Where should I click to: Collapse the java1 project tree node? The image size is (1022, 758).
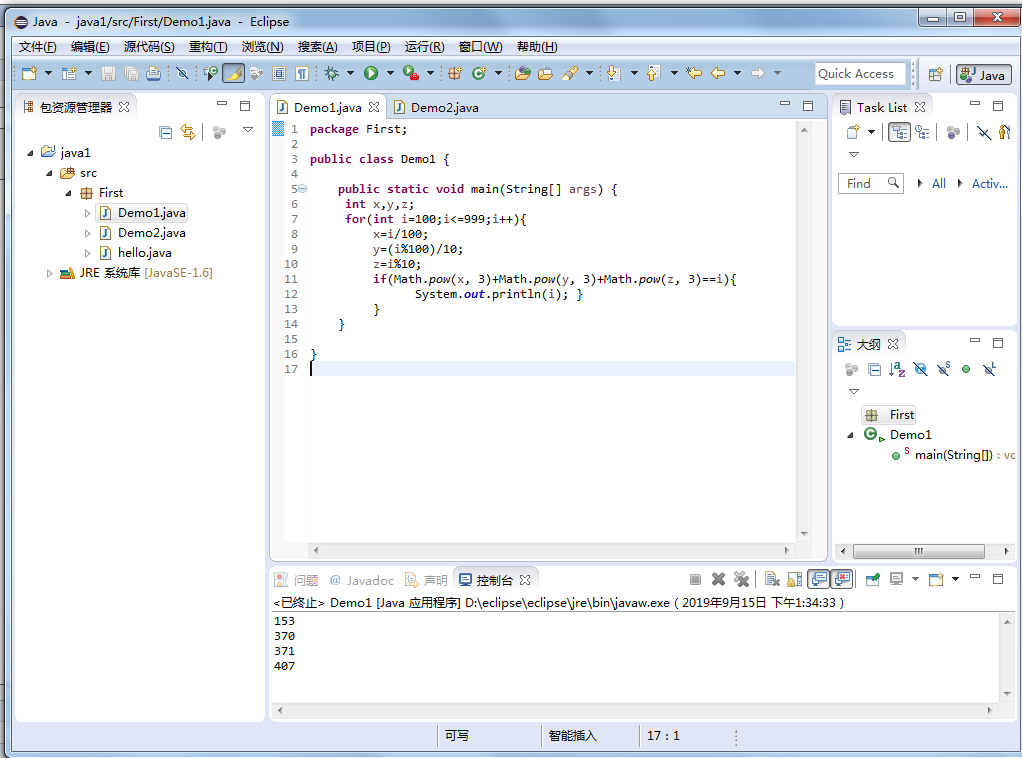(30, 153)
